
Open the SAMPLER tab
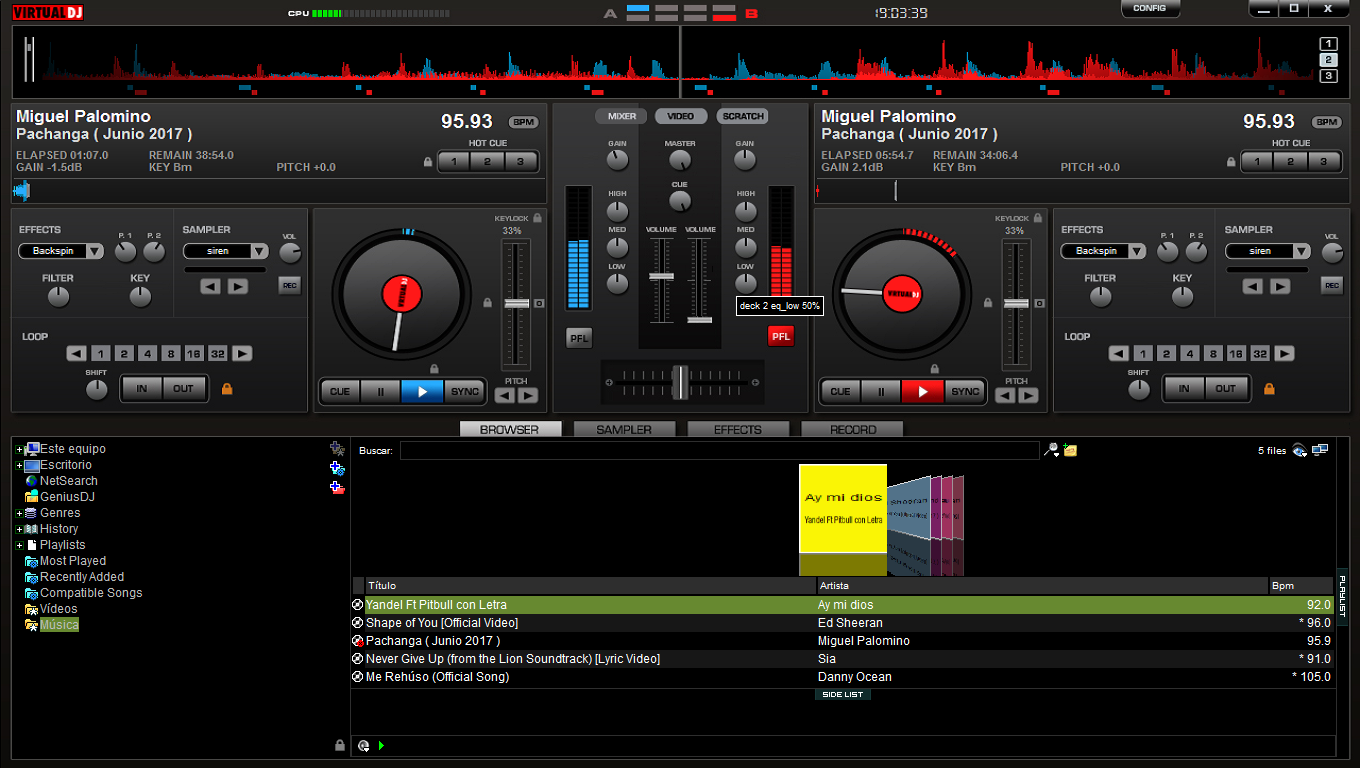pyautogui.click(x=624, y=429)
